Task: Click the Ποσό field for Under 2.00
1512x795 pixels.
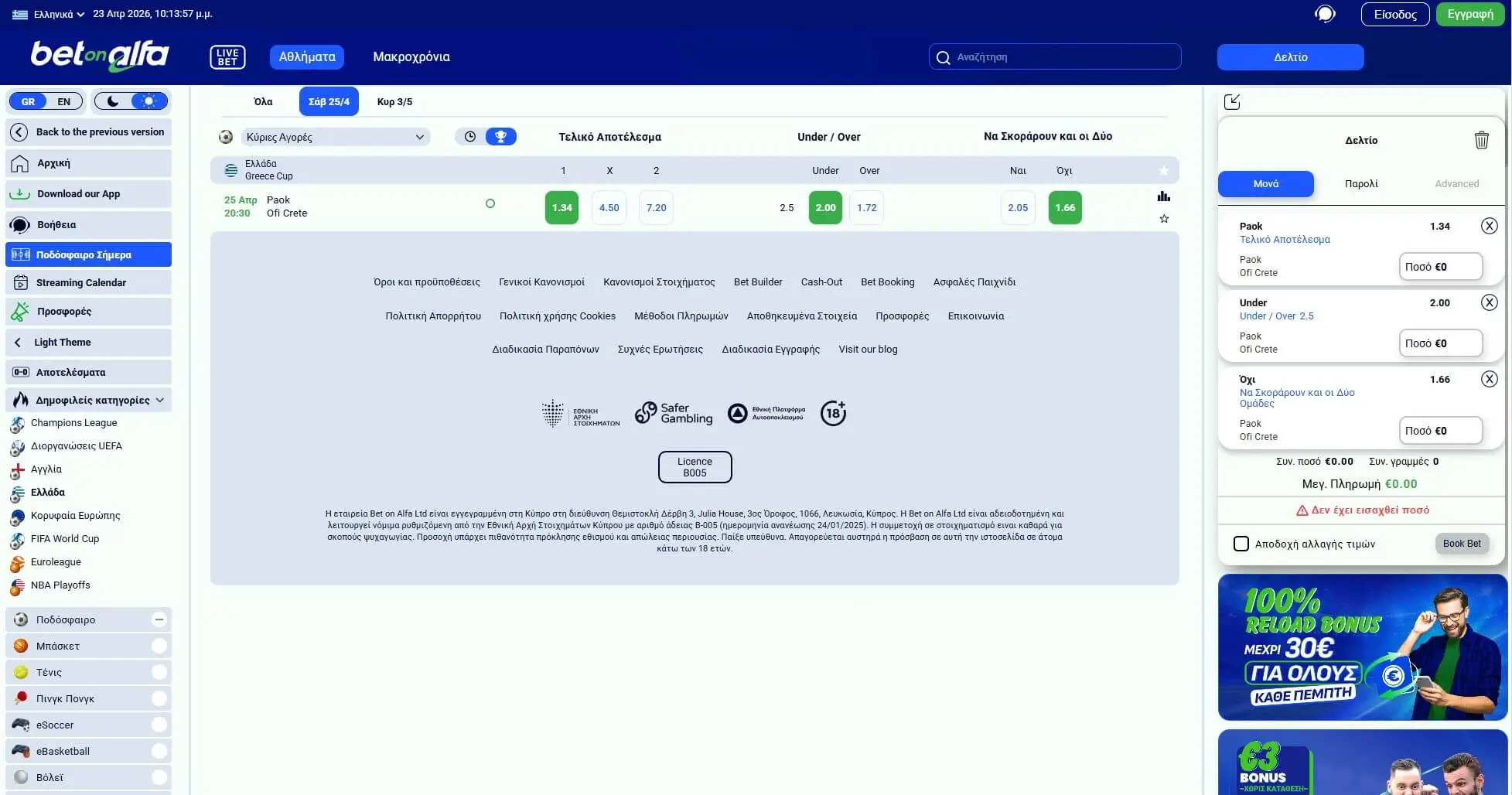Action: (x=1441, y=343)
